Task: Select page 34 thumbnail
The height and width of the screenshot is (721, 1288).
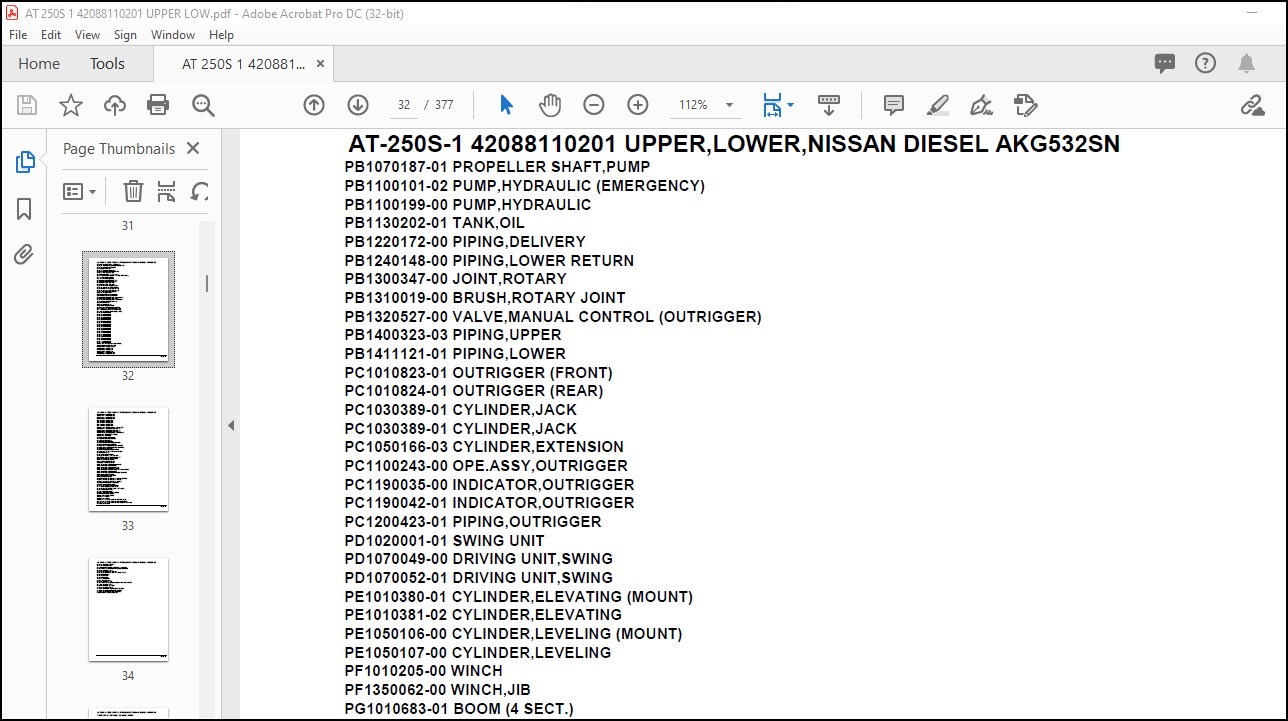Action: click(128, 609)
